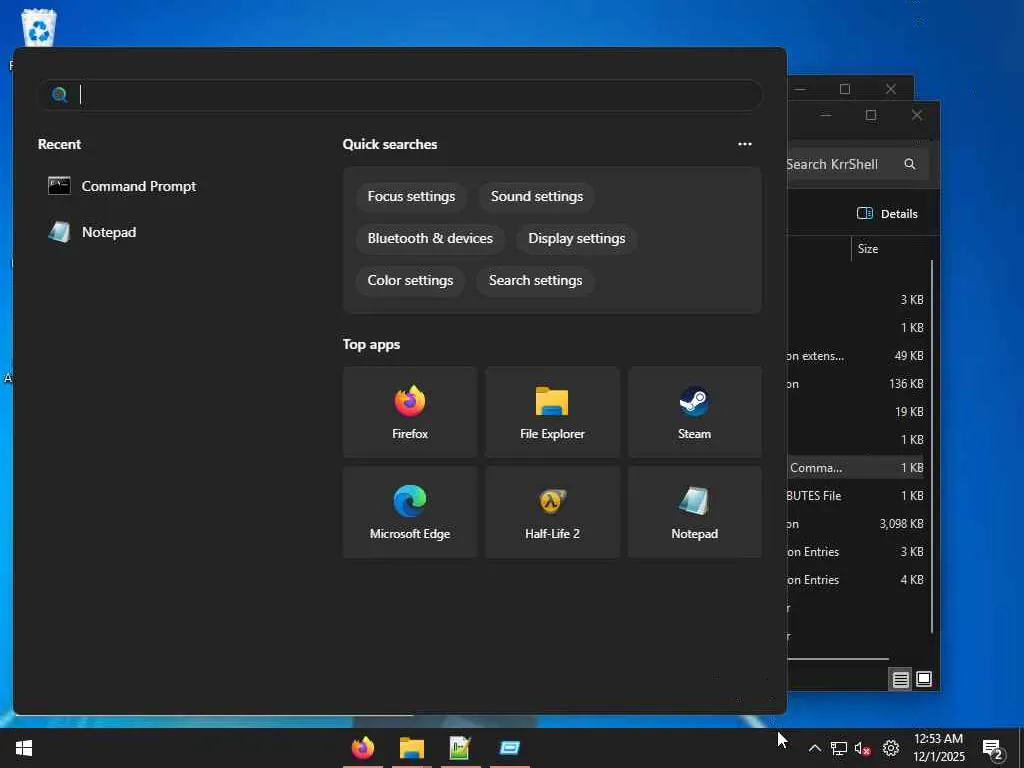
Task: Select the BUTES File row in Explorer
Action: (856, 496)
